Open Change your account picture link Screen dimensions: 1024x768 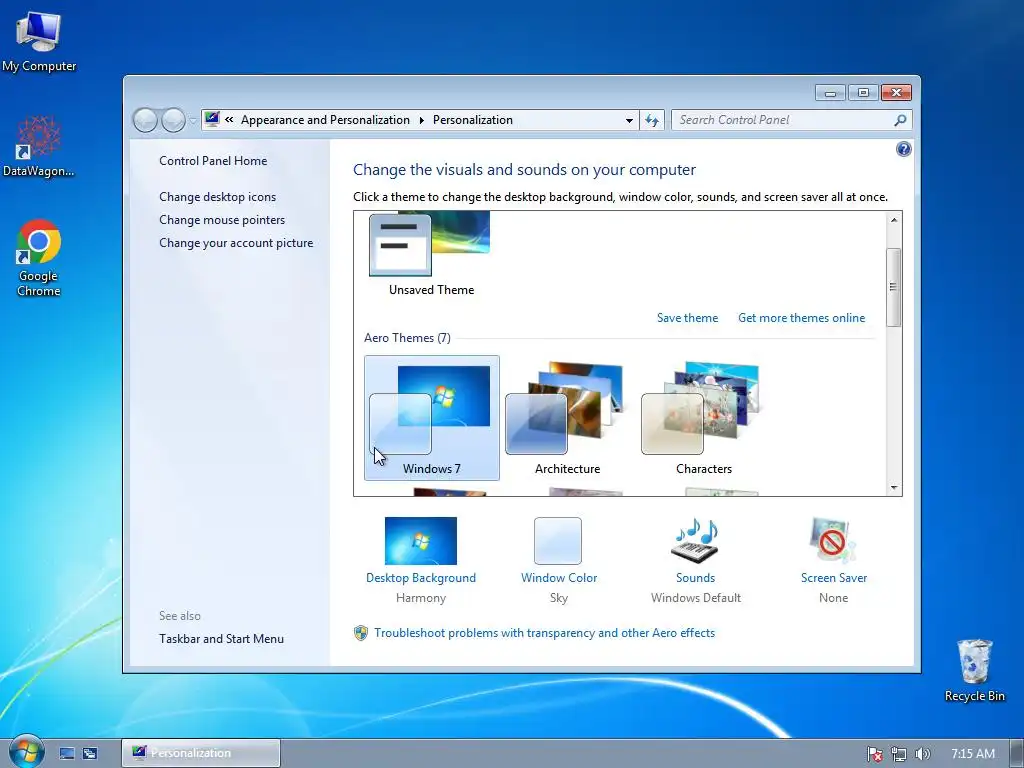pos(236,242)
